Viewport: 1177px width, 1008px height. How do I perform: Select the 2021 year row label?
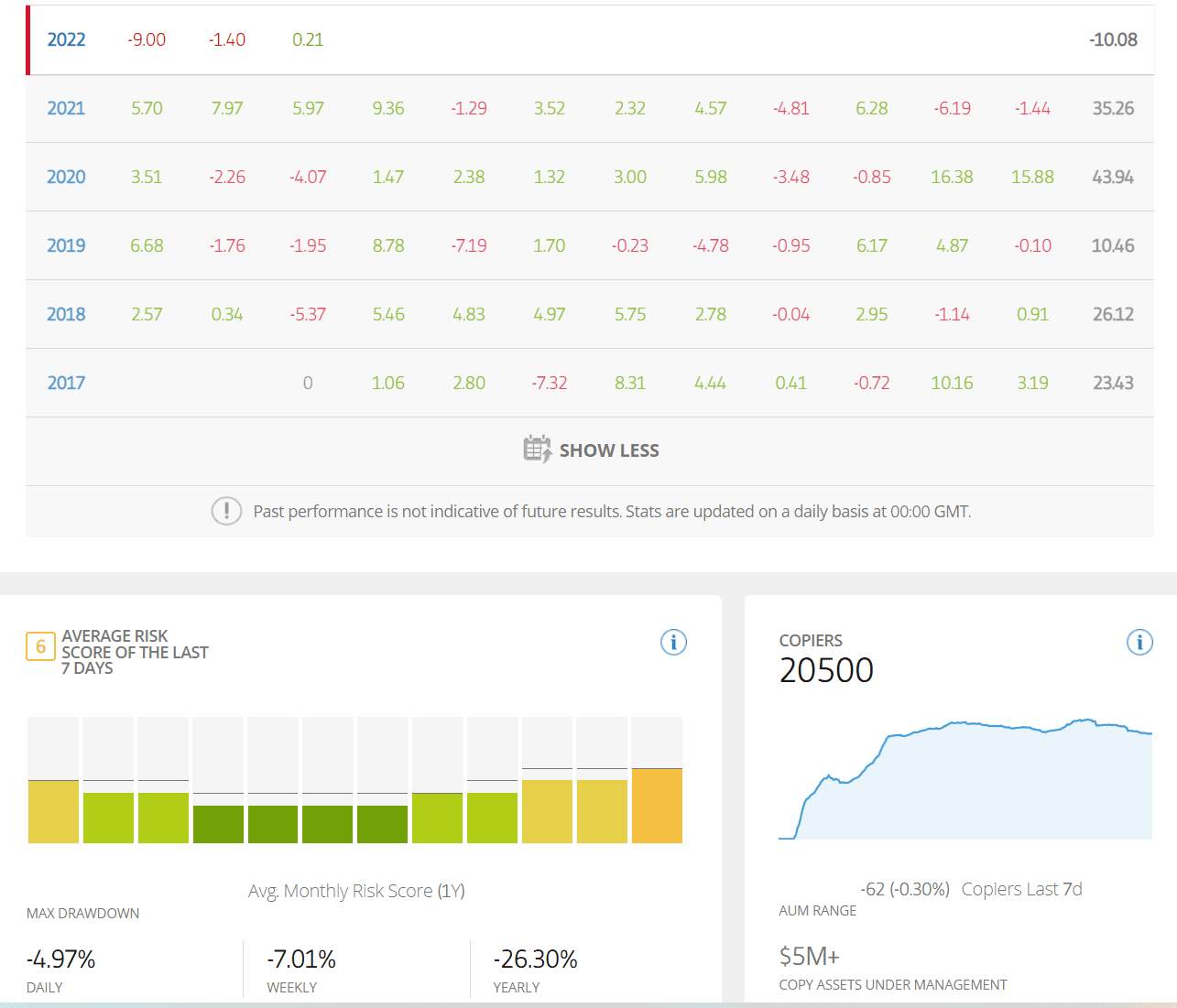coord(66,108)
